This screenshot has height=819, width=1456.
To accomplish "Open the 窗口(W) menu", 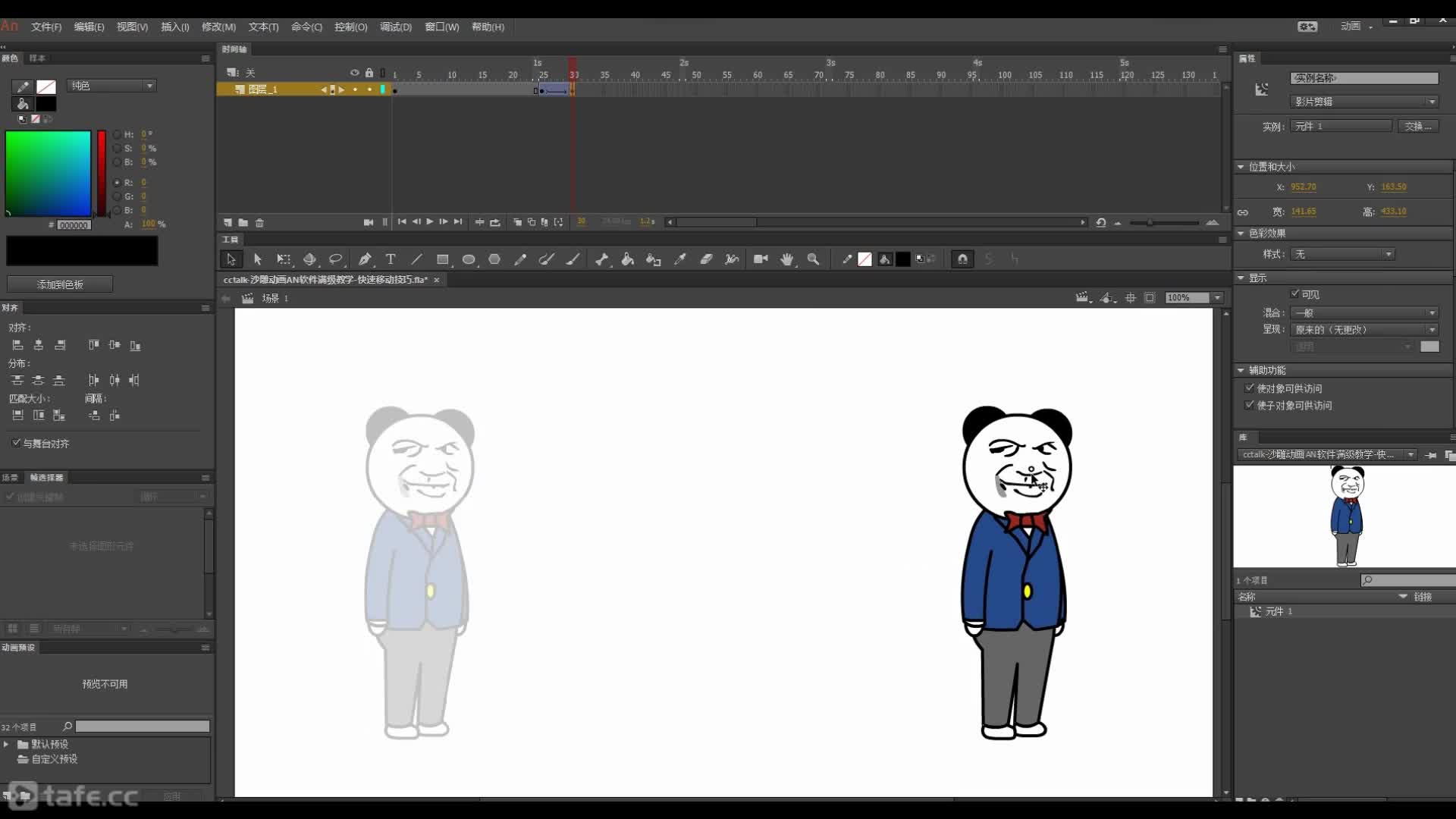I will pyautogui.click(x=442, y=27).
